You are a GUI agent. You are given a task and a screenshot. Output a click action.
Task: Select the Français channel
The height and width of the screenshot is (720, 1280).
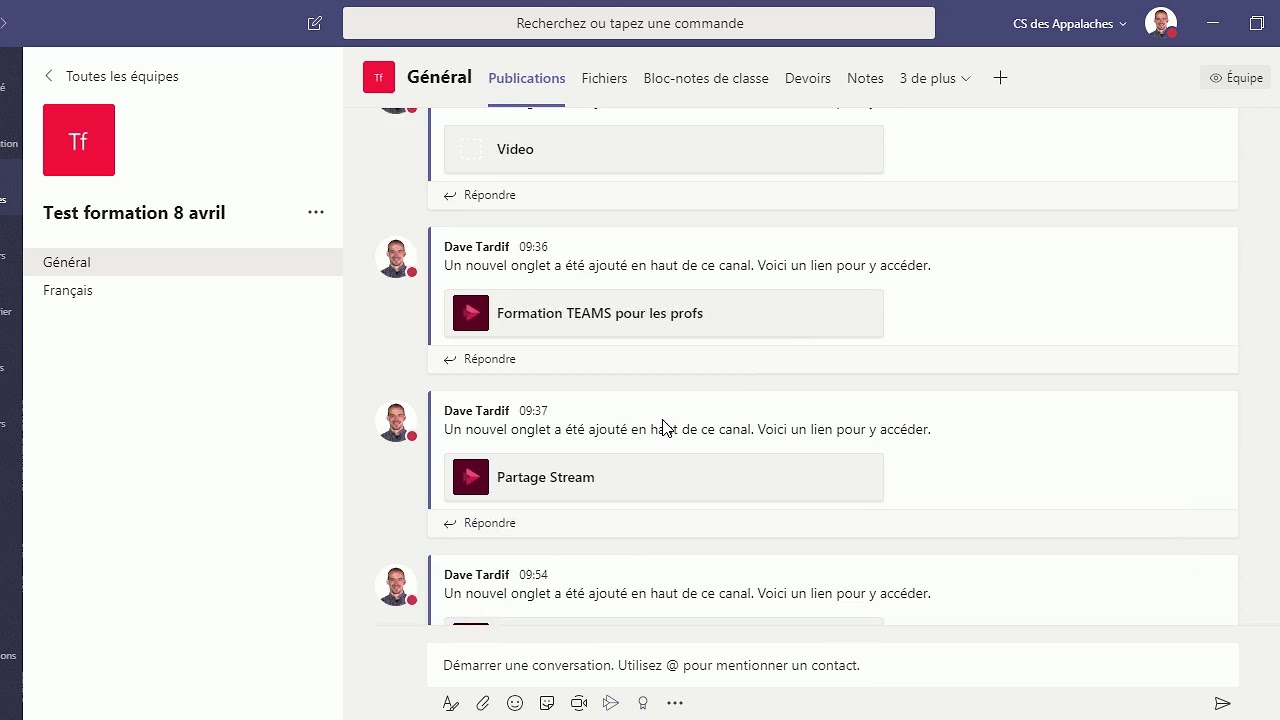(x=183, y=290)
